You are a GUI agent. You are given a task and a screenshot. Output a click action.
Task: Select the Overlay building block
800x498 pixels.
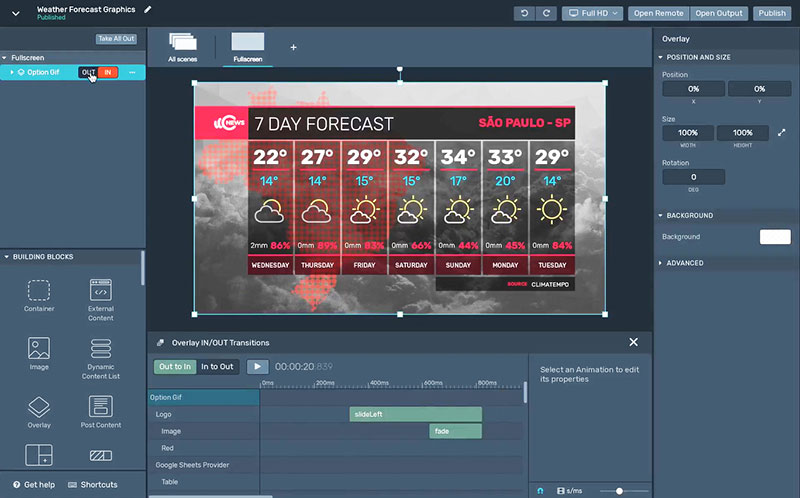pos(39,411)
